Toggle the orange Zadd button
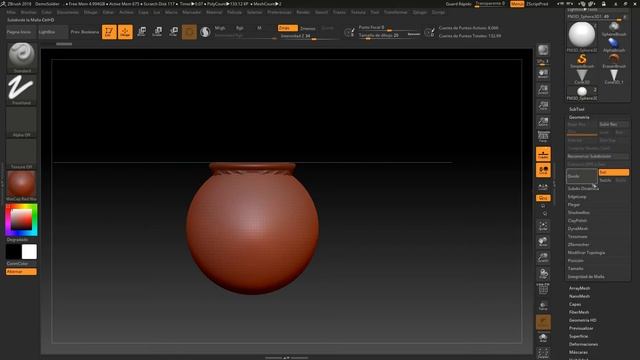This screenshot has width=640, height=360. (x=287, y=28)
